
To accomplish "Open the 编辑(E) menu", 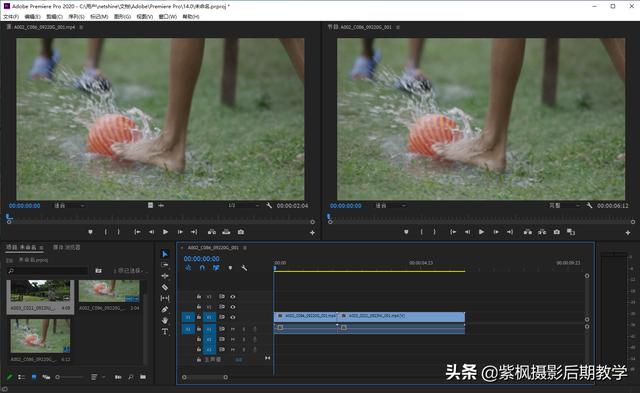I will click(x=33, y=17).
